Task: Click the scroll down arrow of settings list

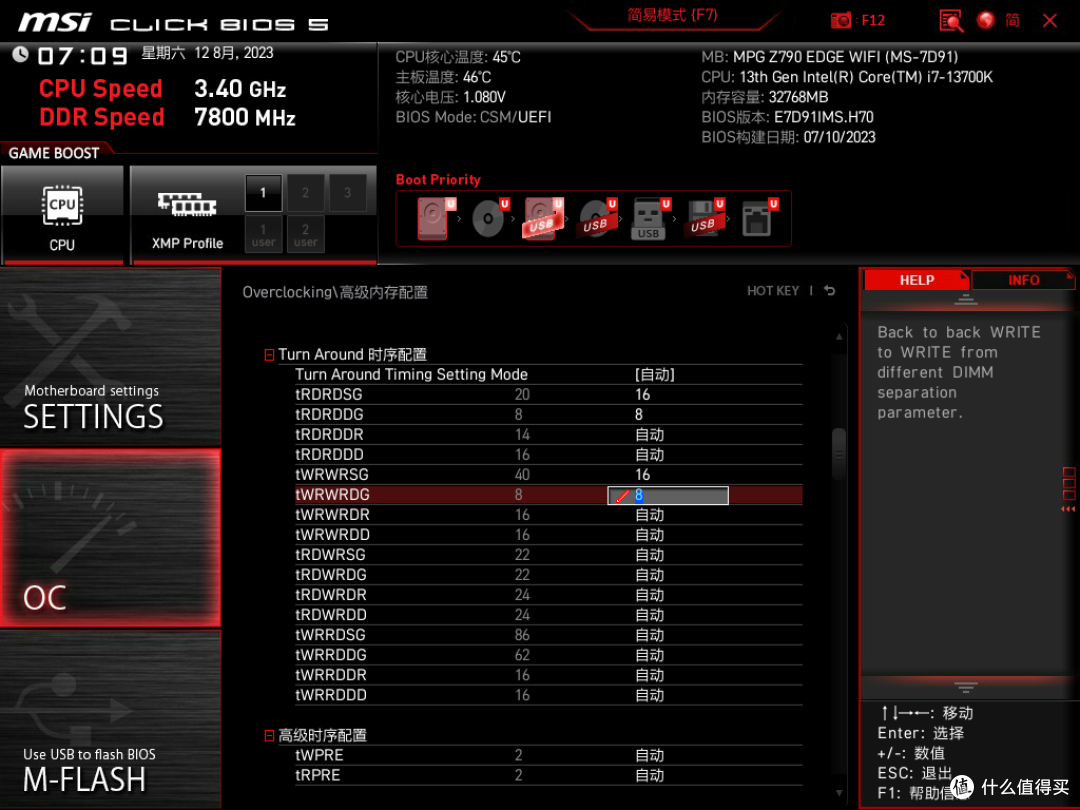Action: click(839, 793)
